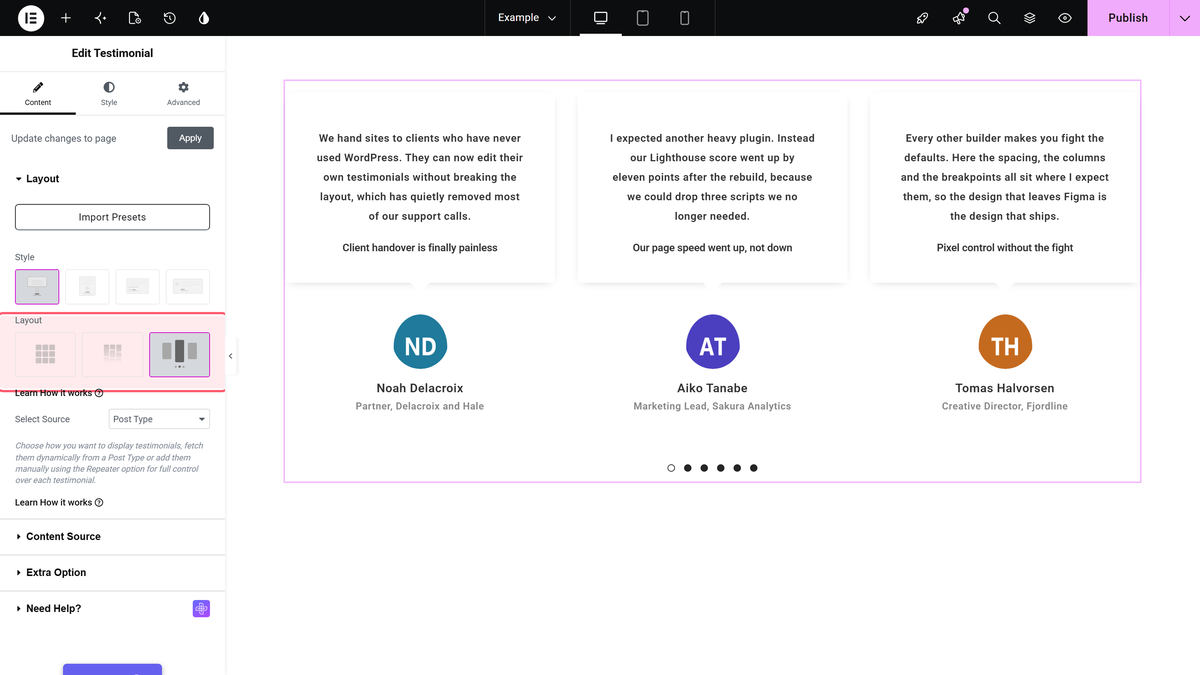Viewport: 1200px width, 675px height.
Task: Choose the carousel Layout option
Action: click(x=180, y=354)
